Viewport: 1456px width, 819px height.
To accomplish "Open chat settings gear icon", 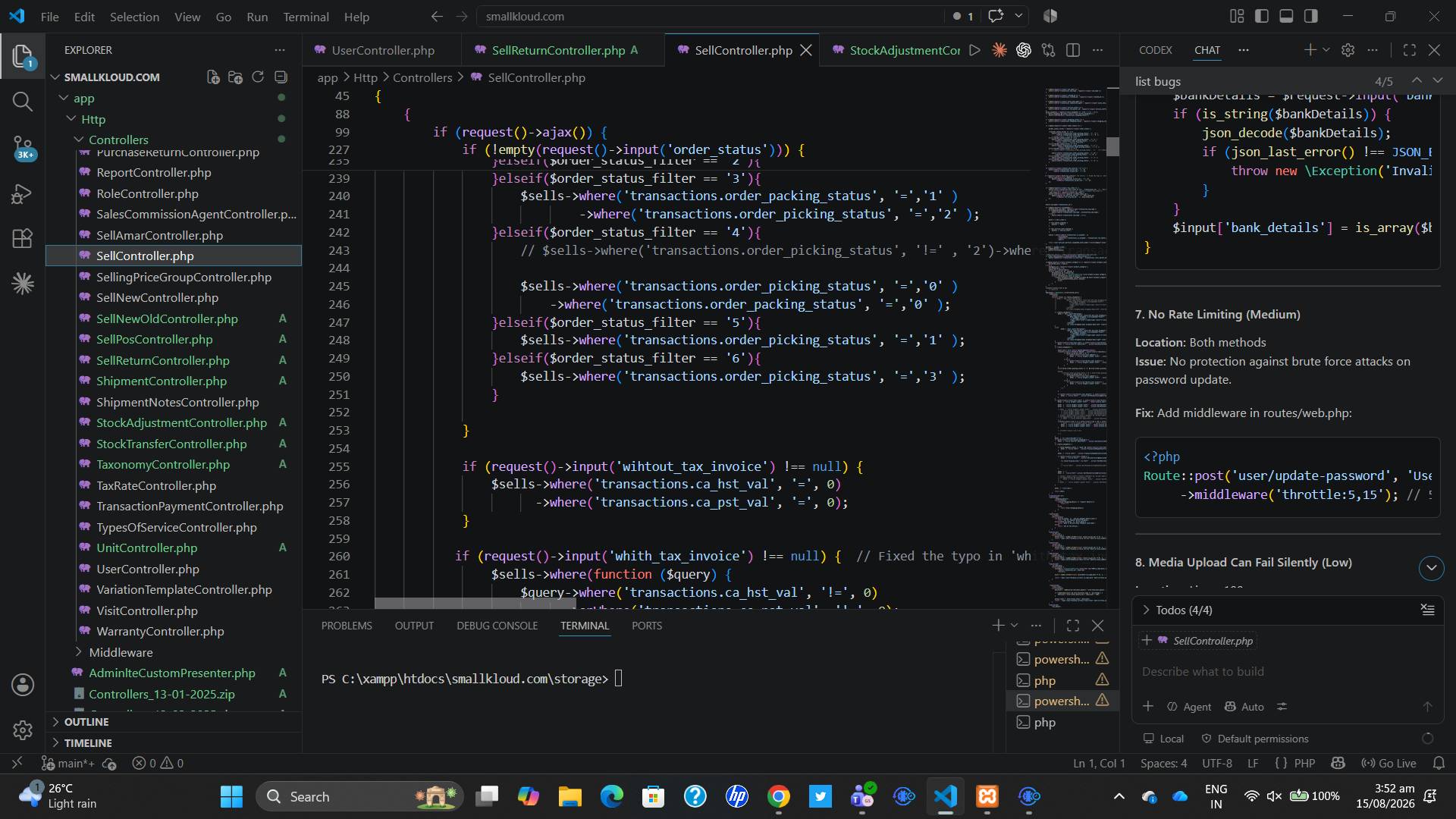I will (x=1348, y=50).
